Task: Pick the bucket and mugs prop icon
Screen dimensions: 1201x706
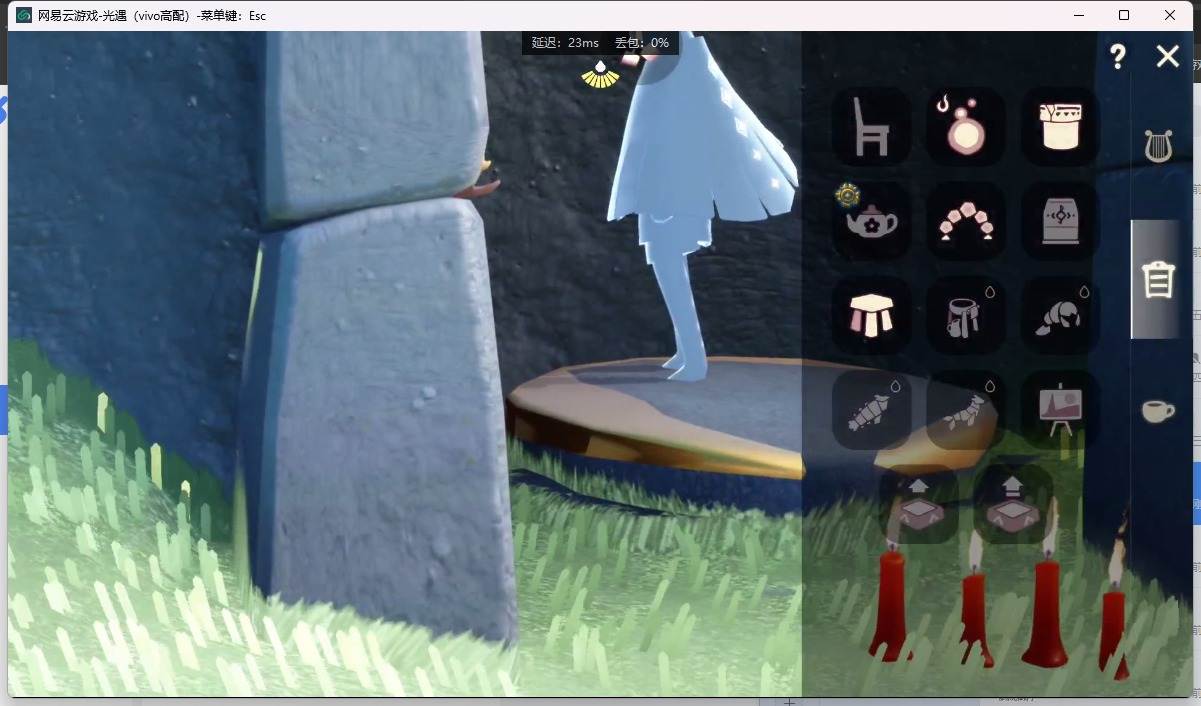Action: (x=965, y=315)
